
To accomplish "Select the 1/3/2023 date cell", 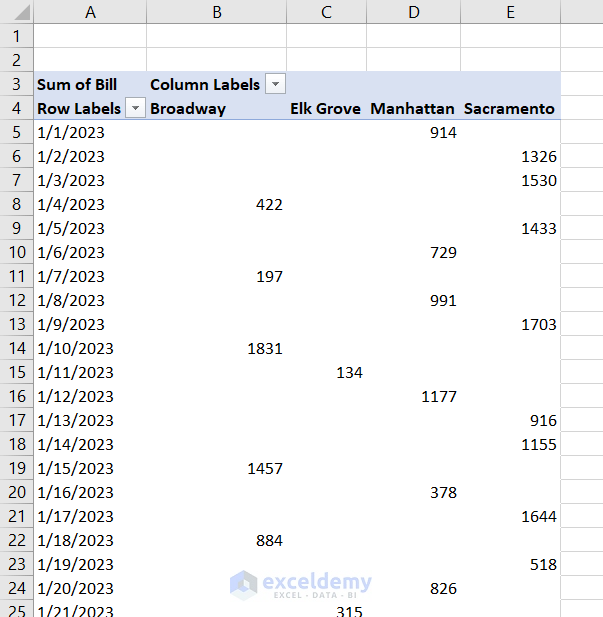I will [90, 180].
